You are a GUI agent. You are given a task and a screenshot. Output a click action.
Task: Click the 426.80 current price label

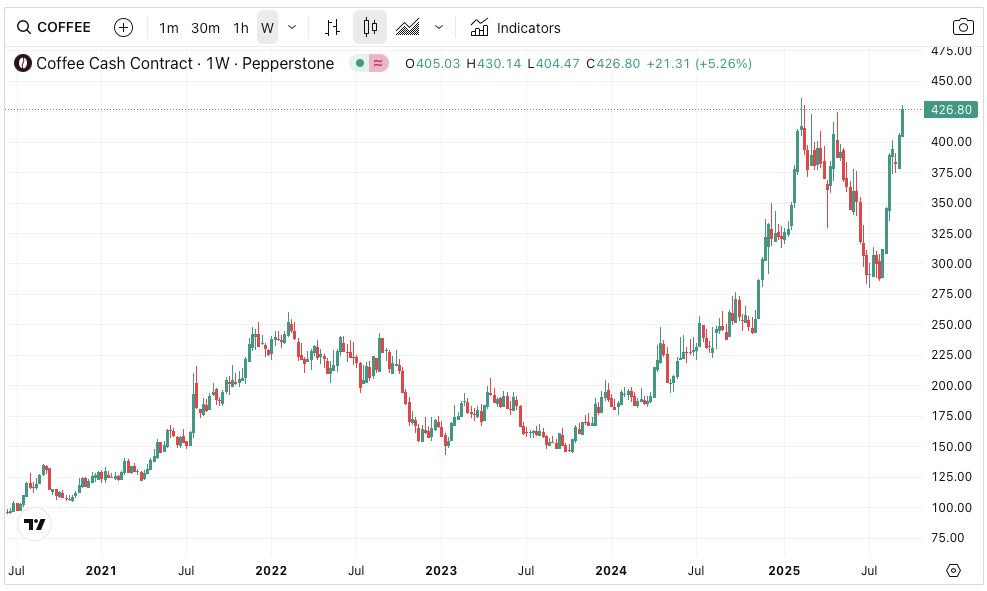tap(950, 110)
